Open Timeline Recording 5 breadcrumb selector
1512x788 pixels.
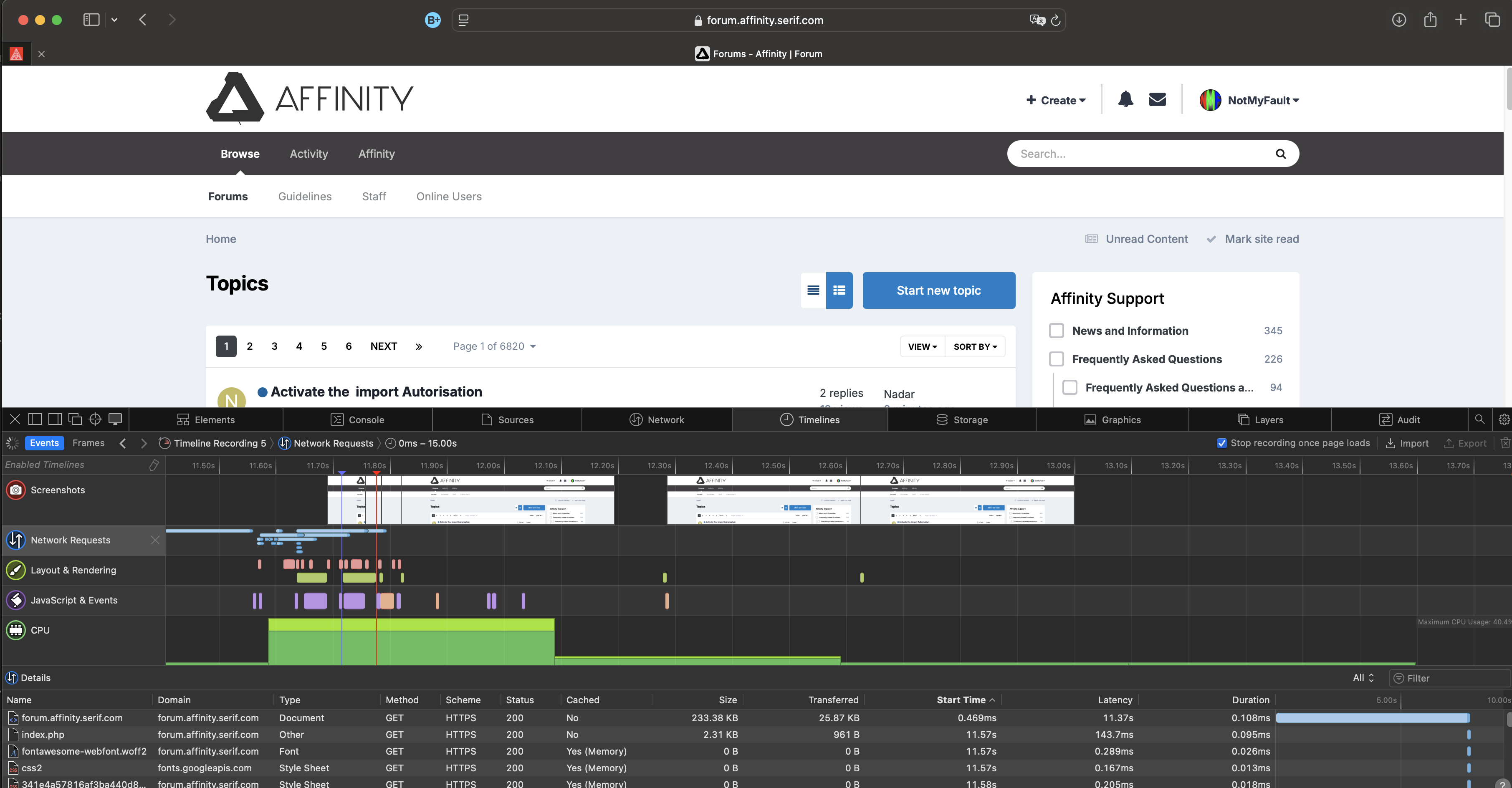212,443
